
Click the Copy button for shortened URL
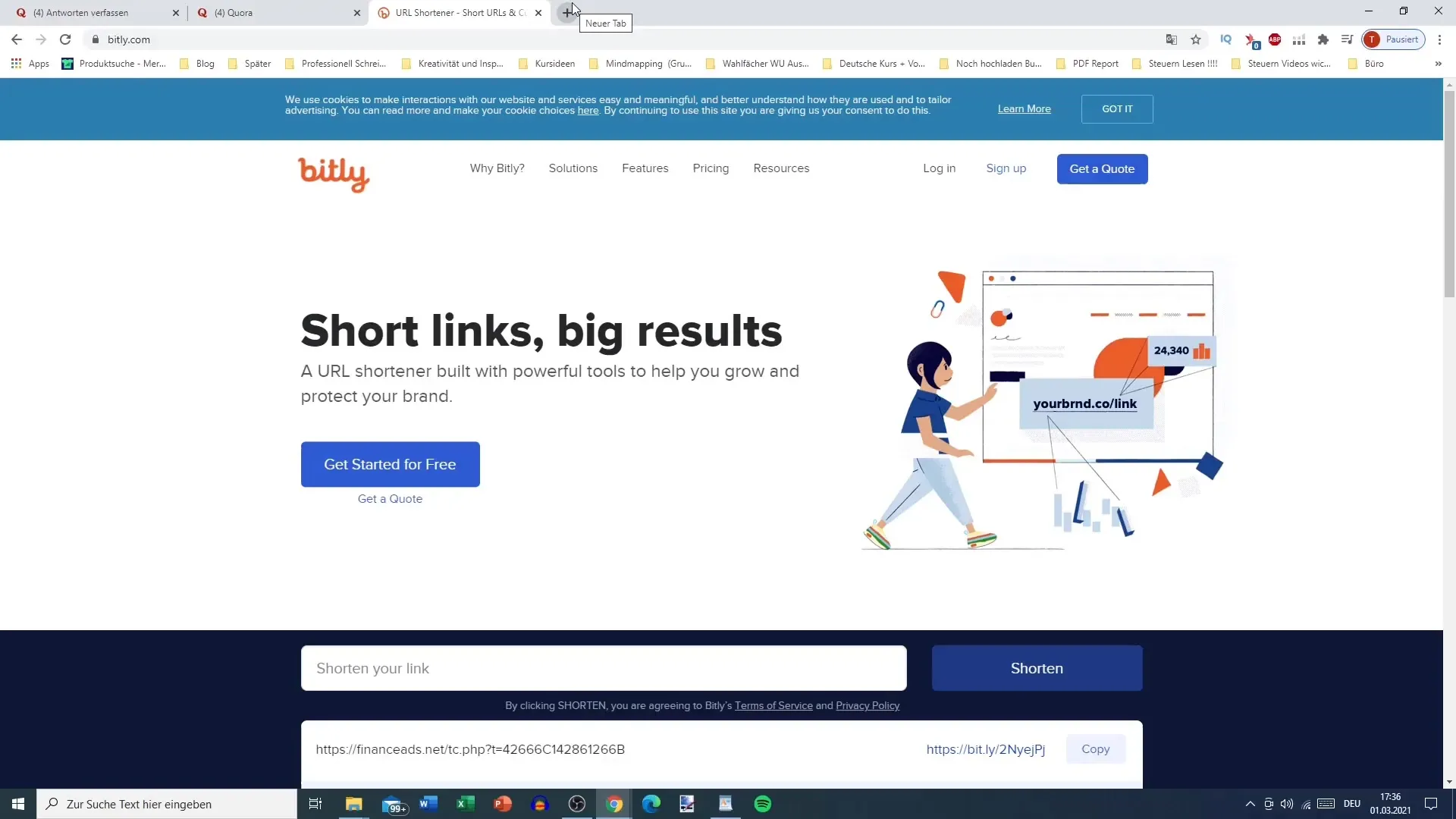point(1096,749)
